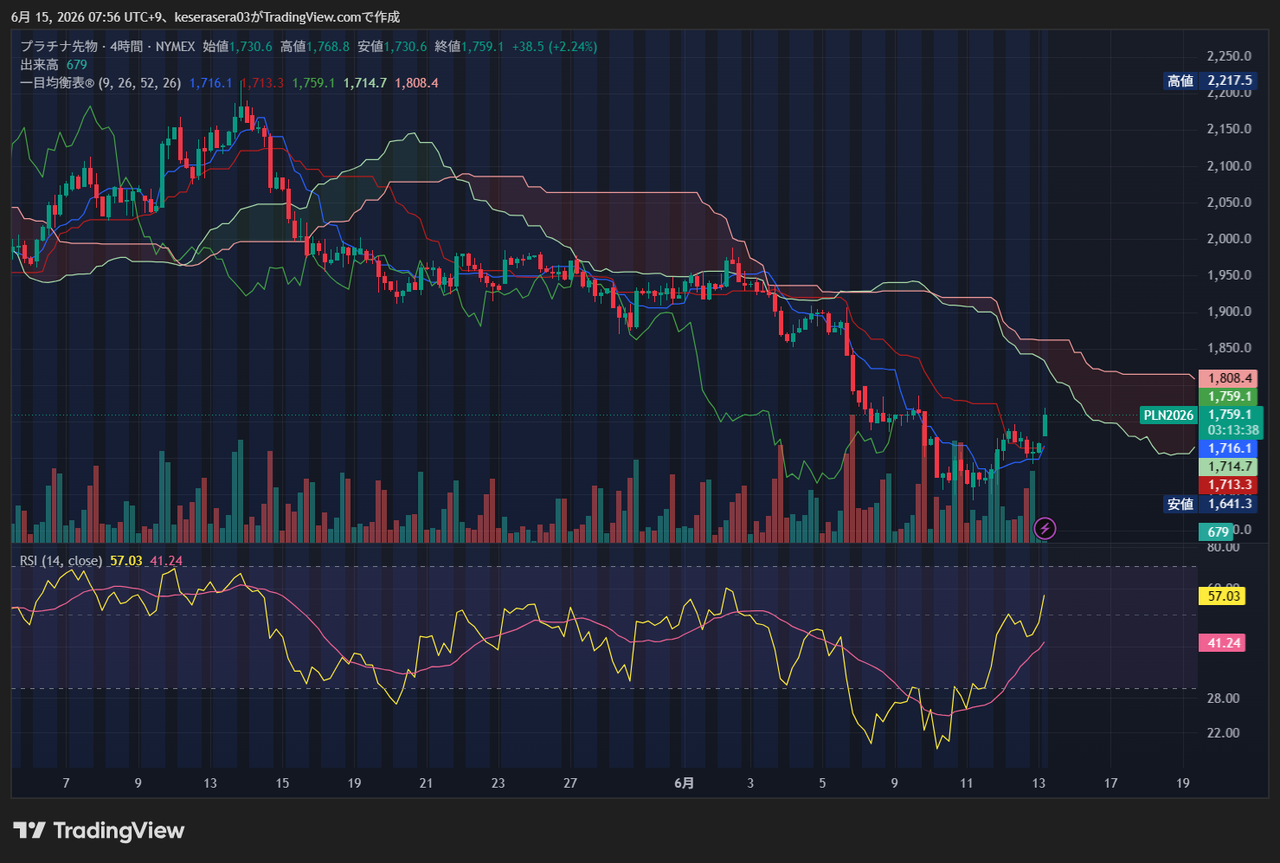Click date 17 on the time axis

pyautogui.click(x=1111, y=783)
